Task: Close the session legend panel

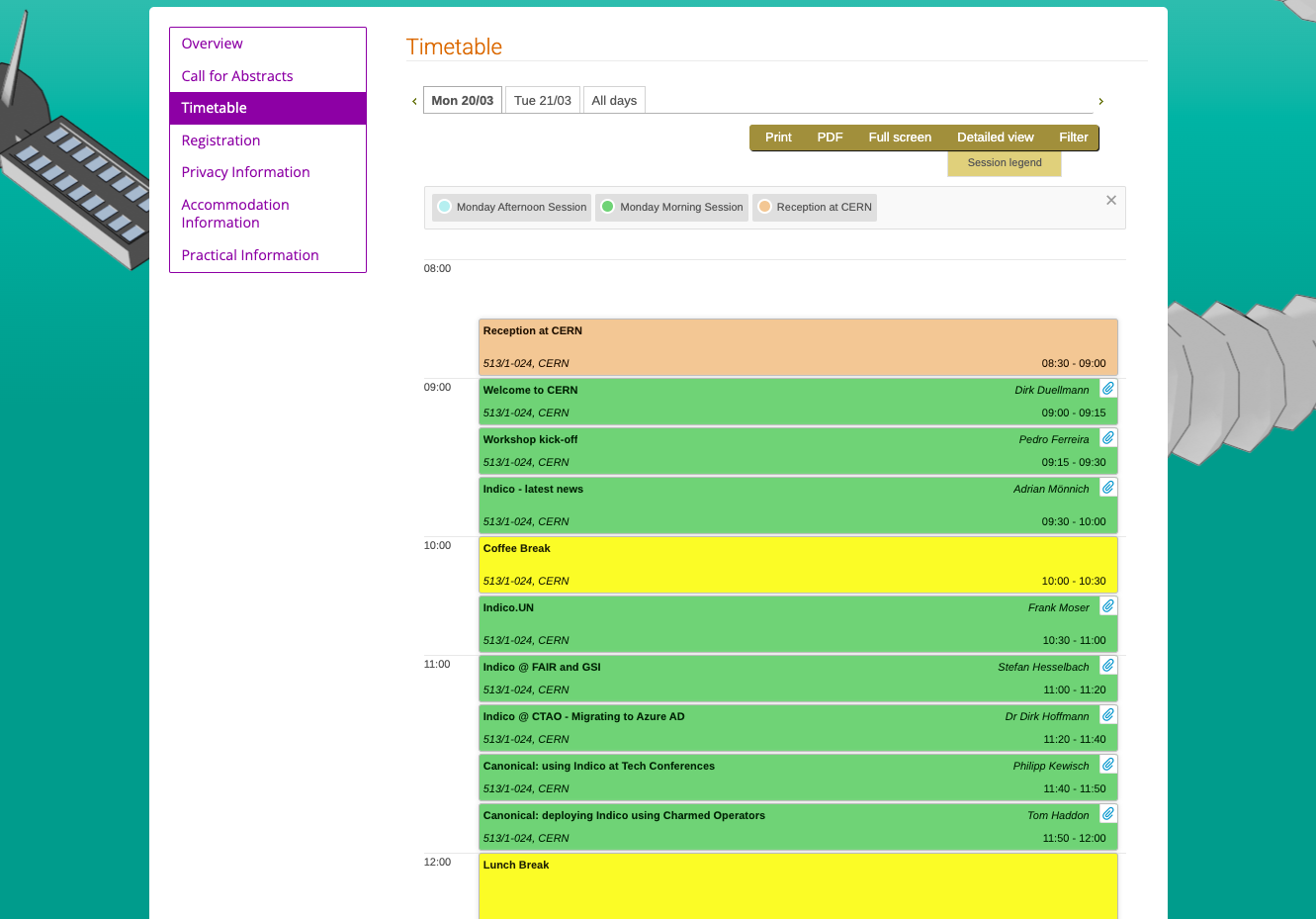Action: click(1111, 200)
